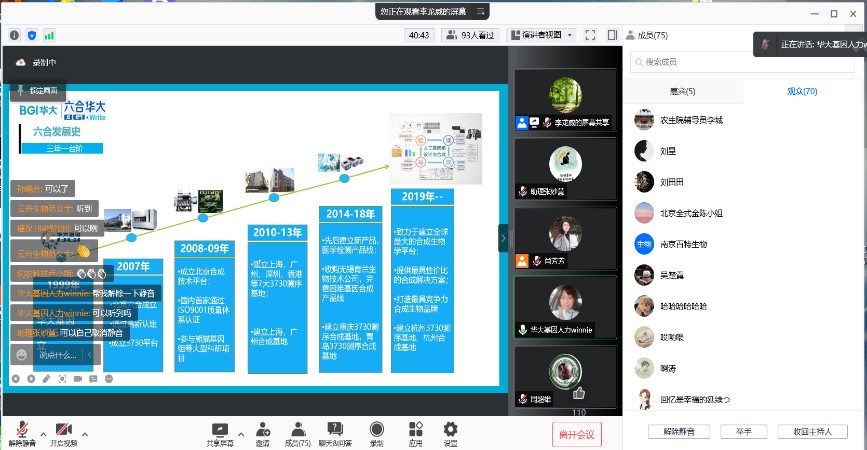Open the Apps (应用) icon
This screenshot has width=867, height=450.
click(415, 431)
